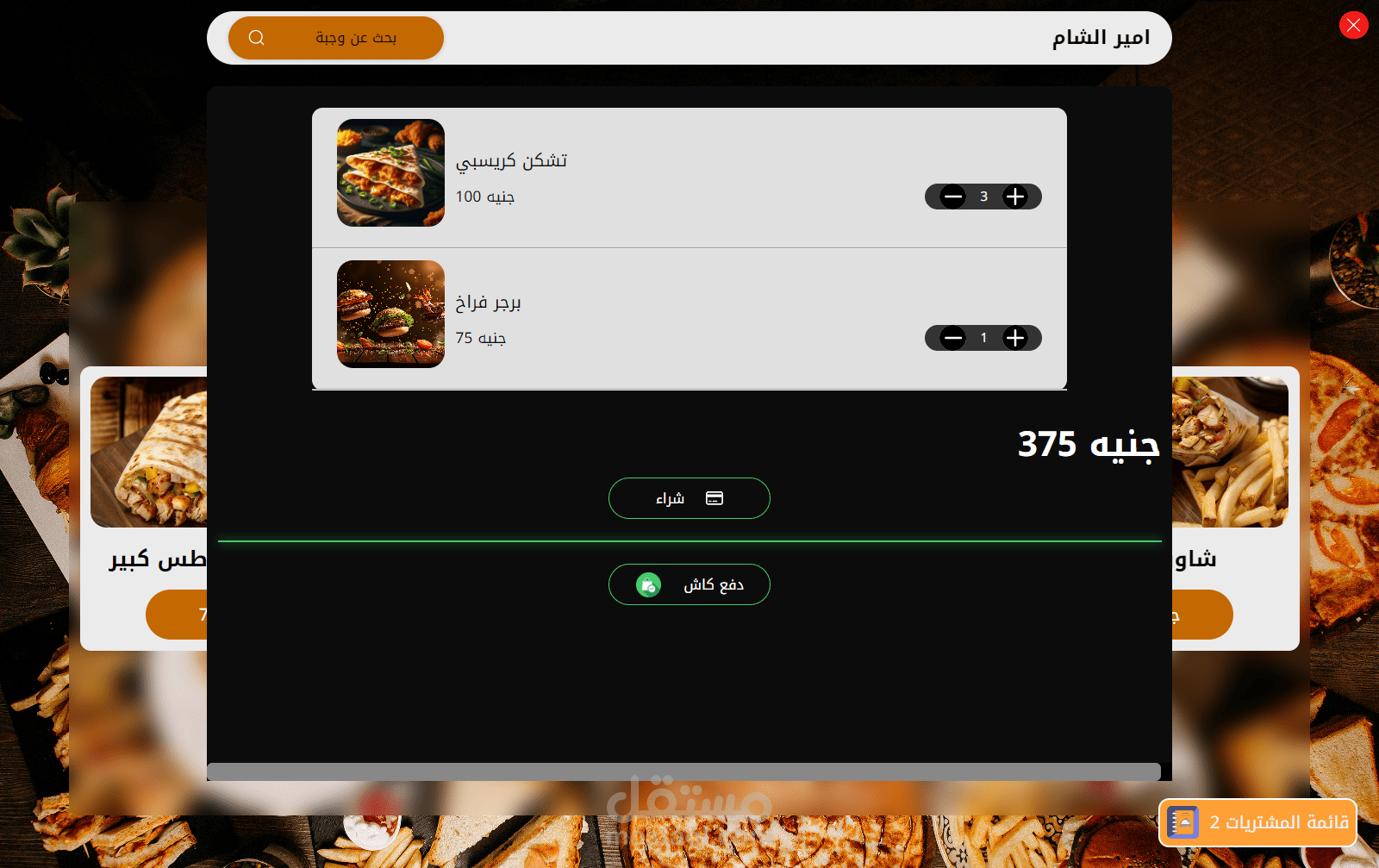Click the horizontal scrollbar under the cart
The width and height of the screenshot is (1379, 868).
tap(683, 771)
